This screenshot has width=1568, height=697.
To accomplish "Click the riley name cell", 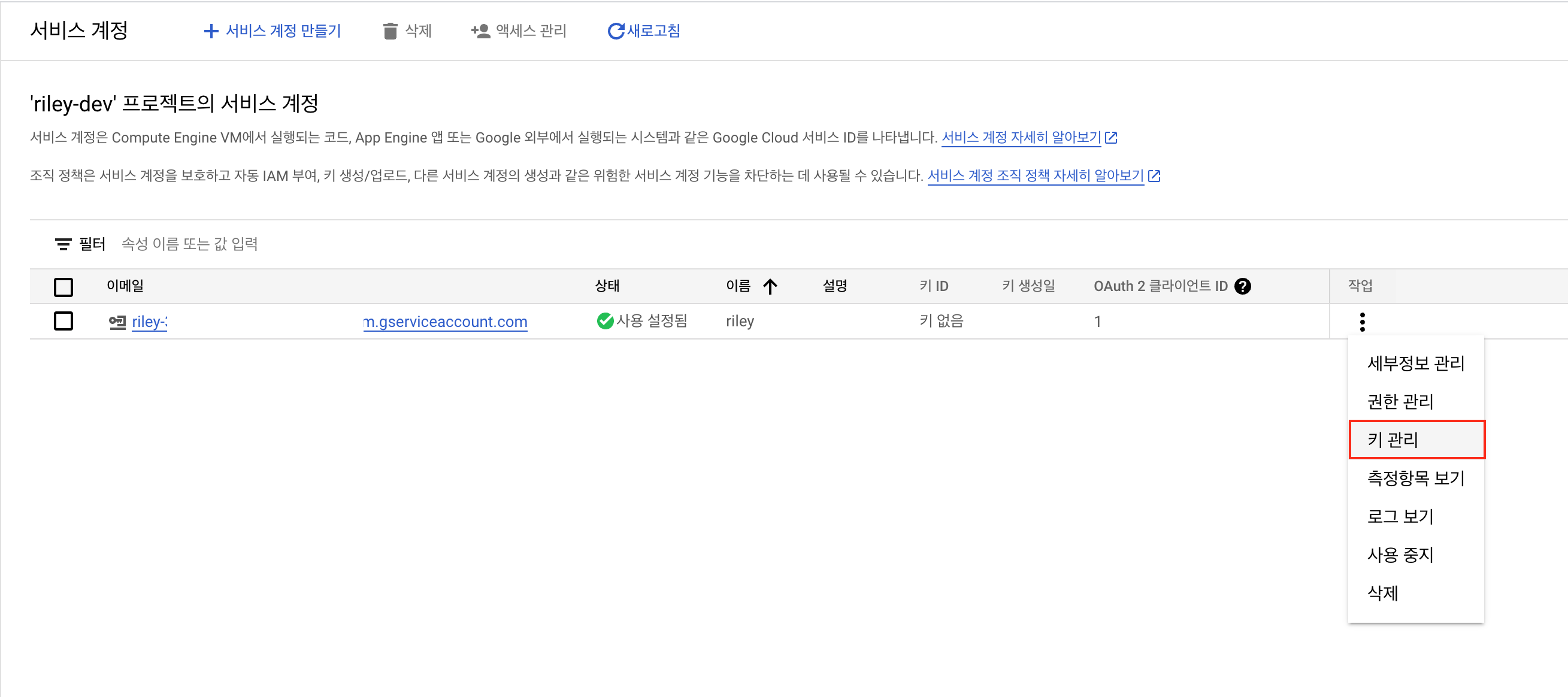I will [x=740, y=321].
